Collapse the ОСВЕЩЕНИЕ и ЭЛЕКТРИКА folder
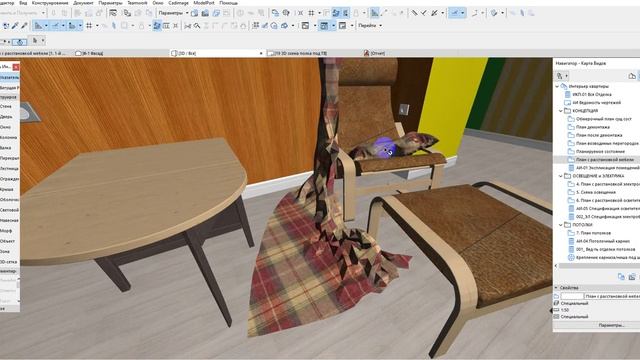The height and width of the screenshot is (360, 640). click(561, 176)
